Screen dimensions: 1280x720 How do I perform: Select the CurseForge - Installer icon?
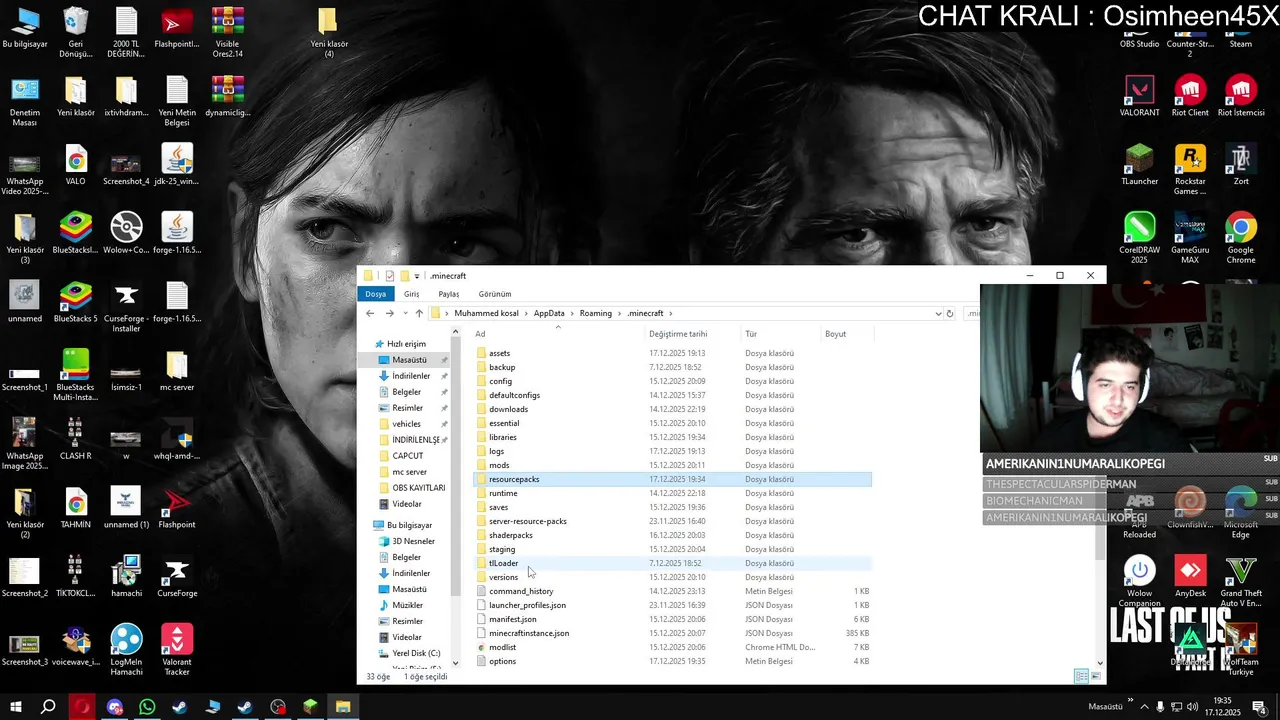point(126,307)
